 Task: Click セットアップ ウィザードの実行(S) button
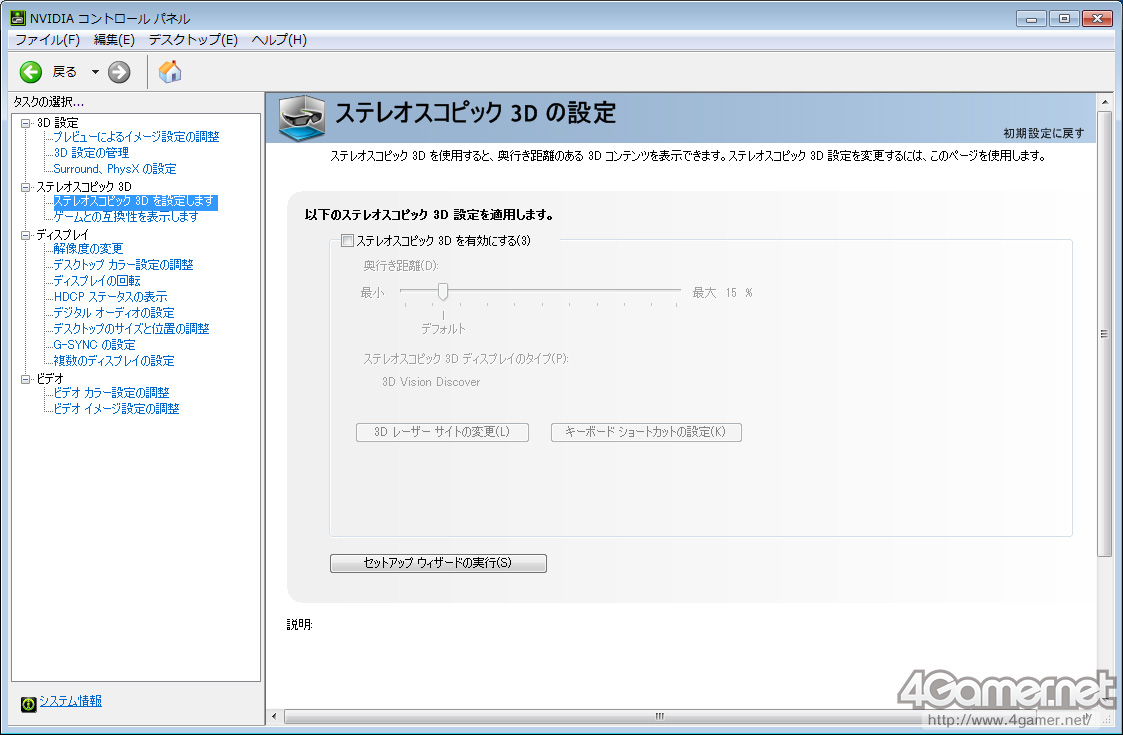tap(438, 563)
